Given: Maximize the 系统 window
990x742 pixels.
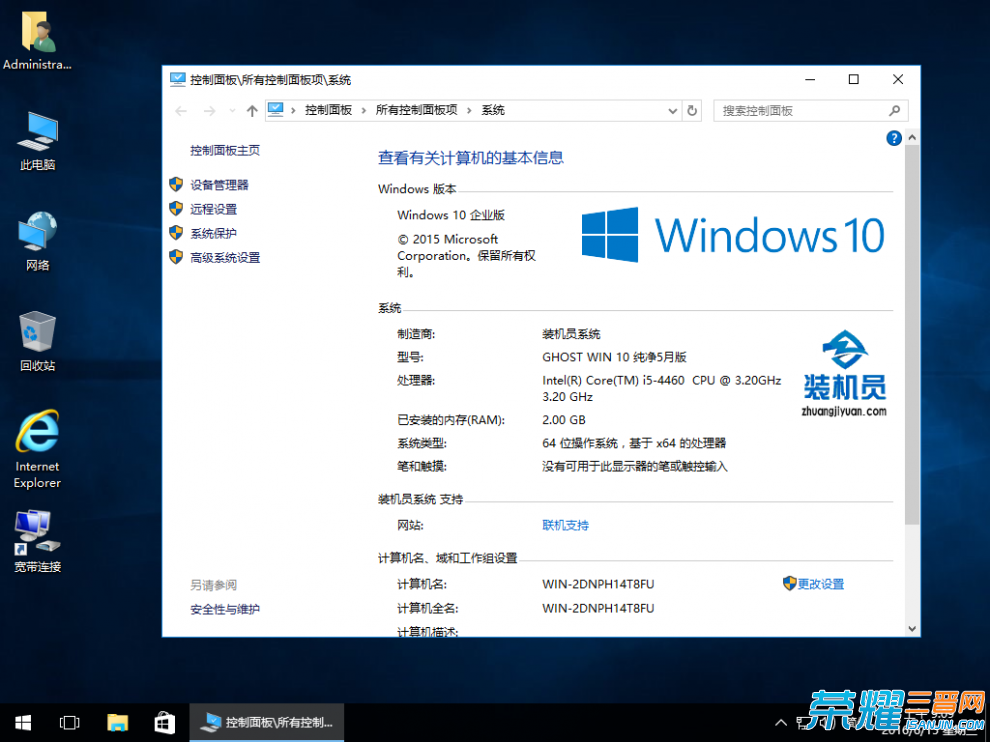Looking at the screenshot, I should [854, 80].
